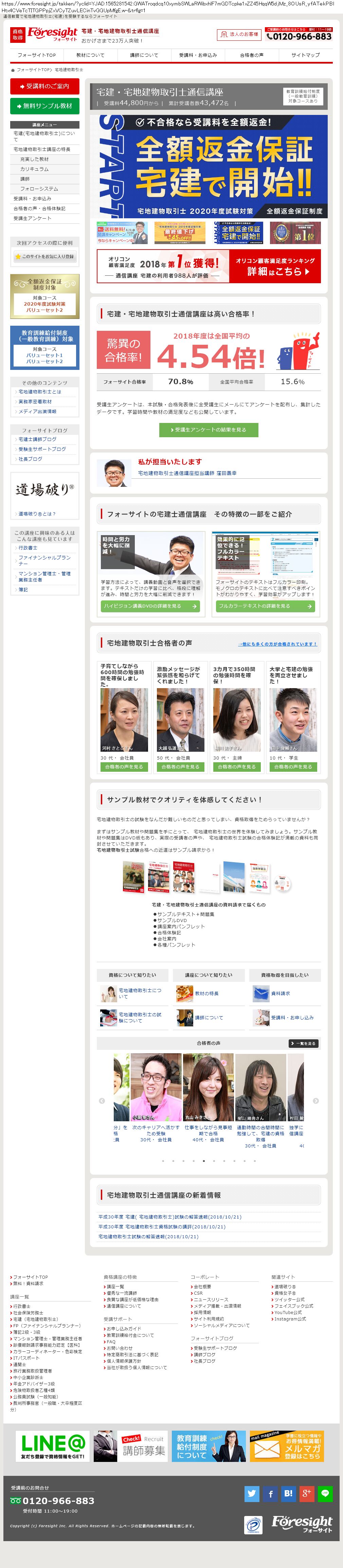
Task: Open the サイトマップ navigation tab
Action: tap(305, 55)
